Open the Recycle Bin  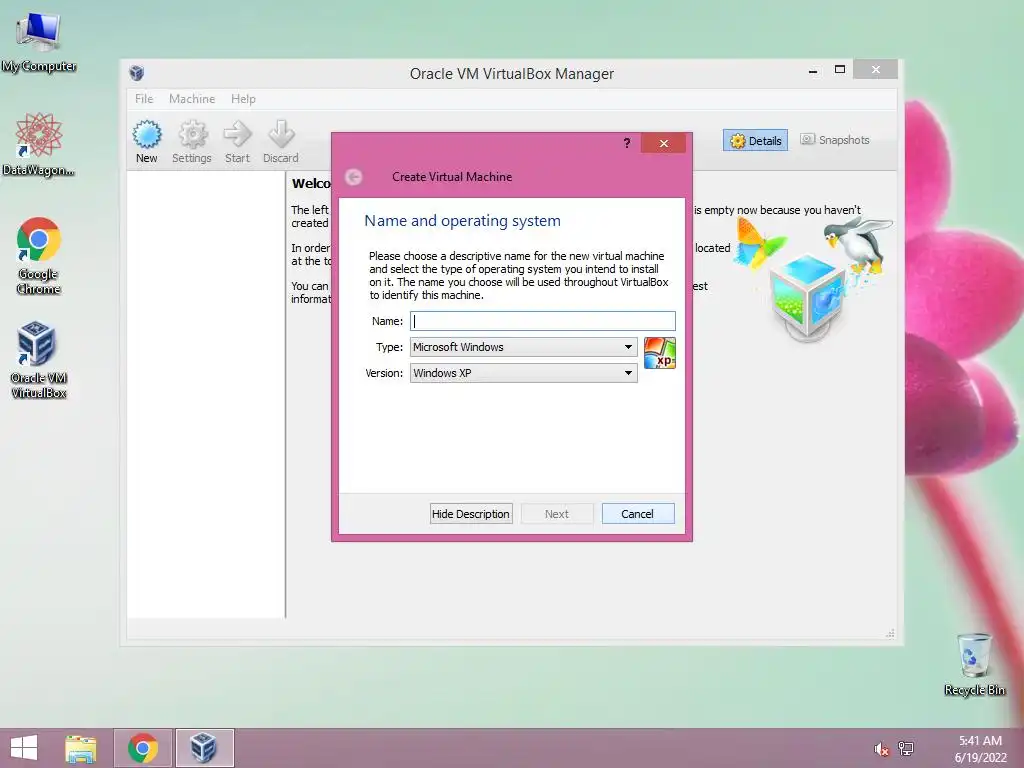[974, 664]
